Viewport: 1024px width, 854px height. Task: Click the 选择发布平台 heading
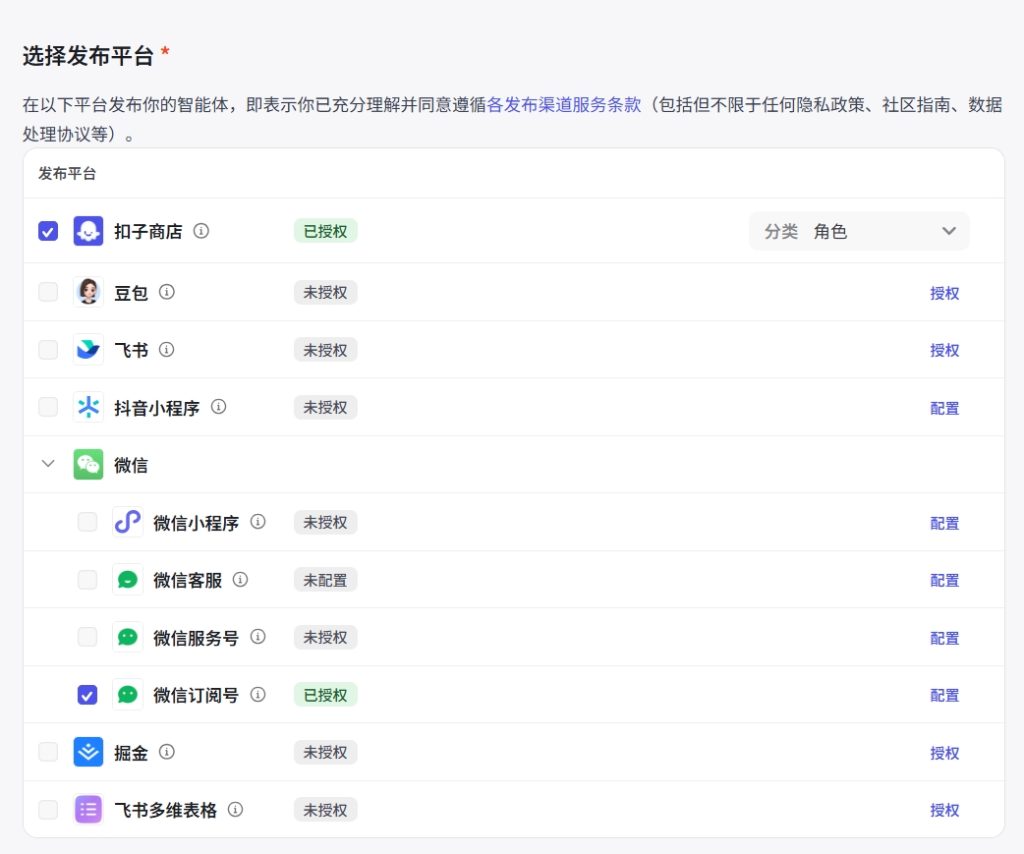pos(88,56)
